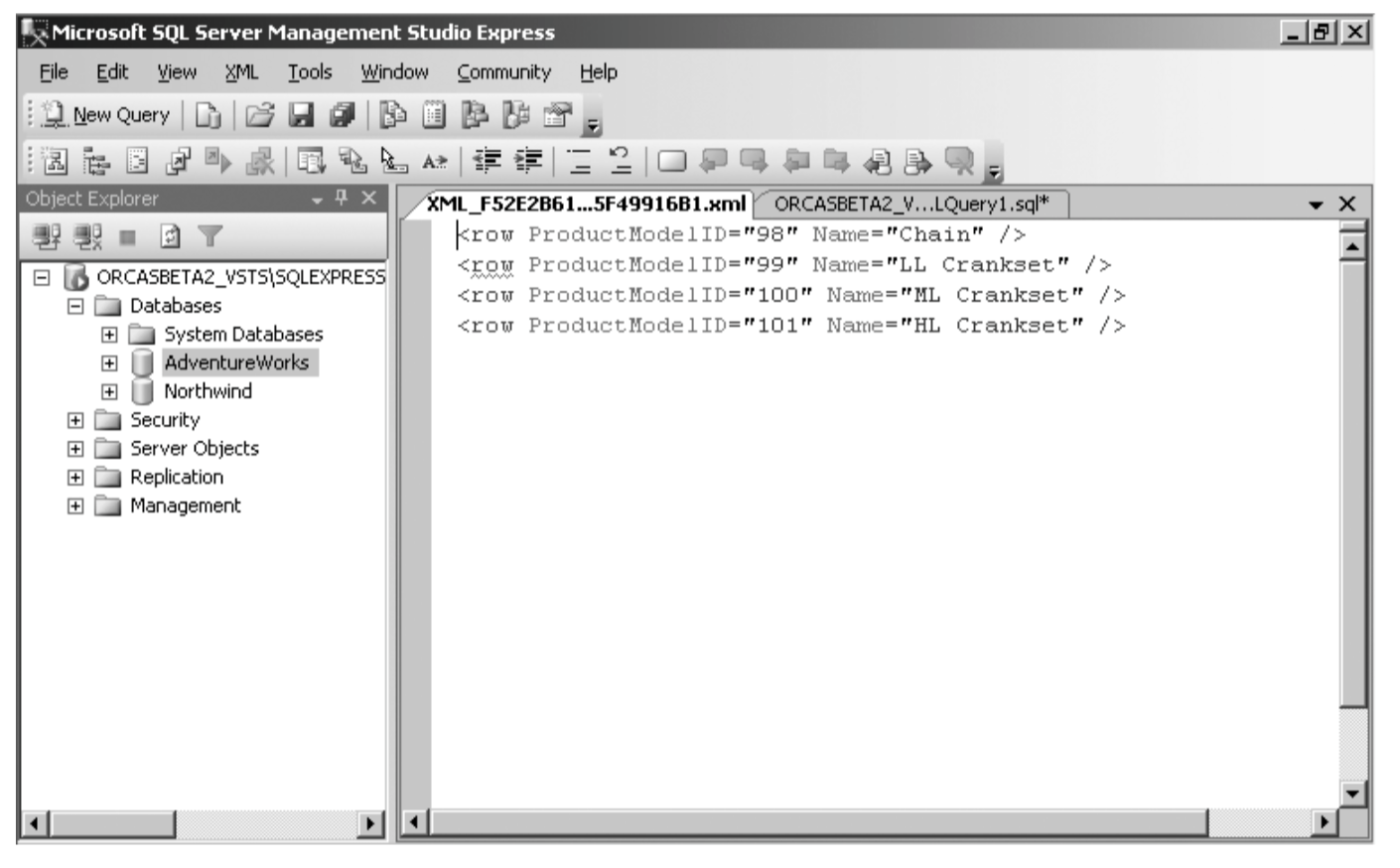Viewport: 1400px width, 868px height.
Task: Click the Open File folder icon
Action: [x=259, y=115]
